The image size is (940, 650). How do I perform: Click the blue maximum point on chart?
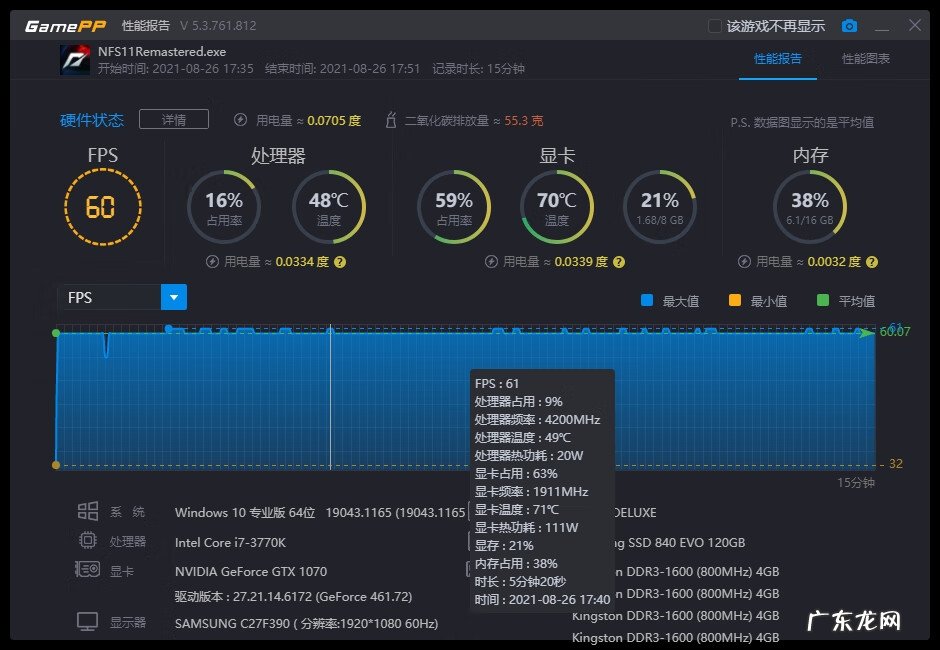pos(168,328)
